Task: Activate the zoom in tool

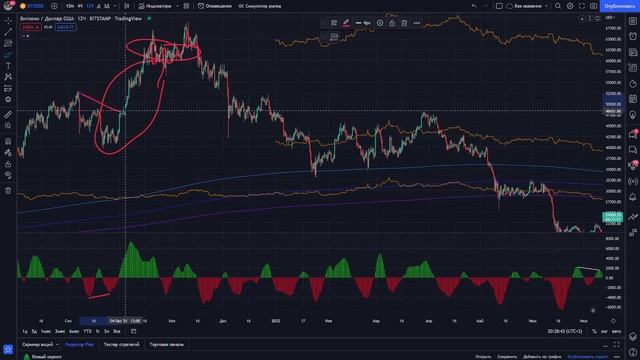Action: pos(8,126)
